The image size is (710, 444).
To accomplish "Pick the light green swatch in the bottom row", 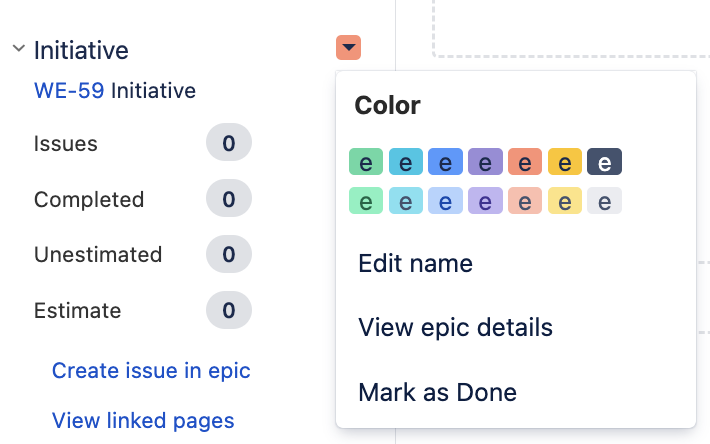I will coord(366,201).
